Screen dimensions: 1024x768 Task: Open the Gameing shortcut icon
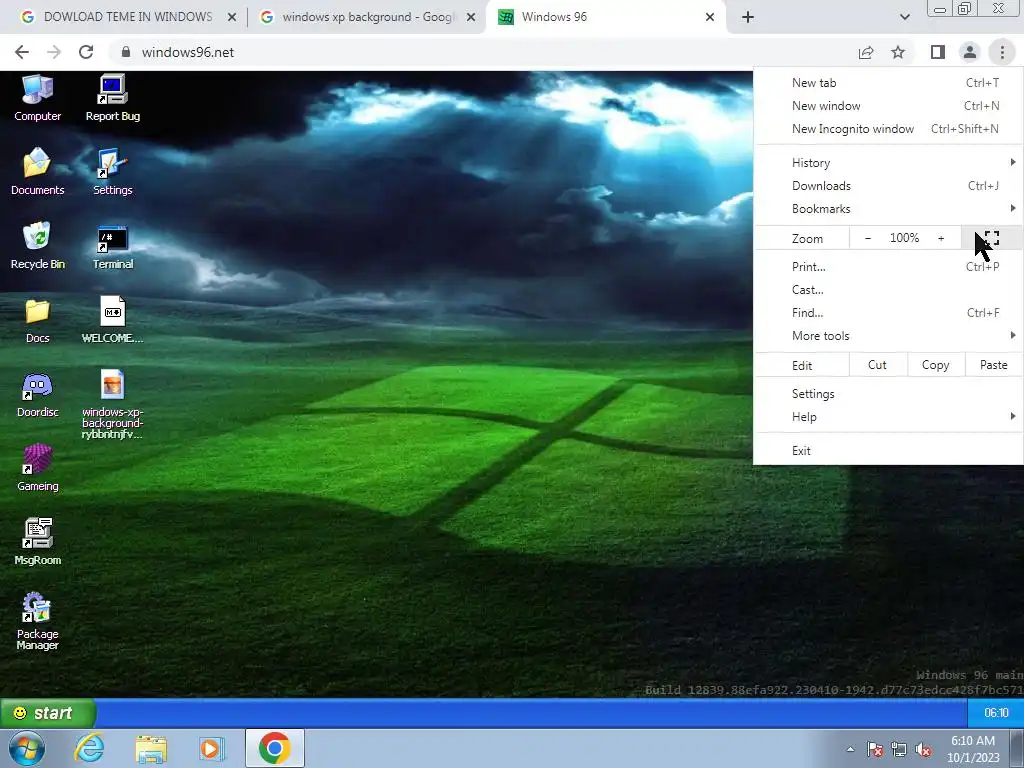pyautogui.click(x=37, y=468)
